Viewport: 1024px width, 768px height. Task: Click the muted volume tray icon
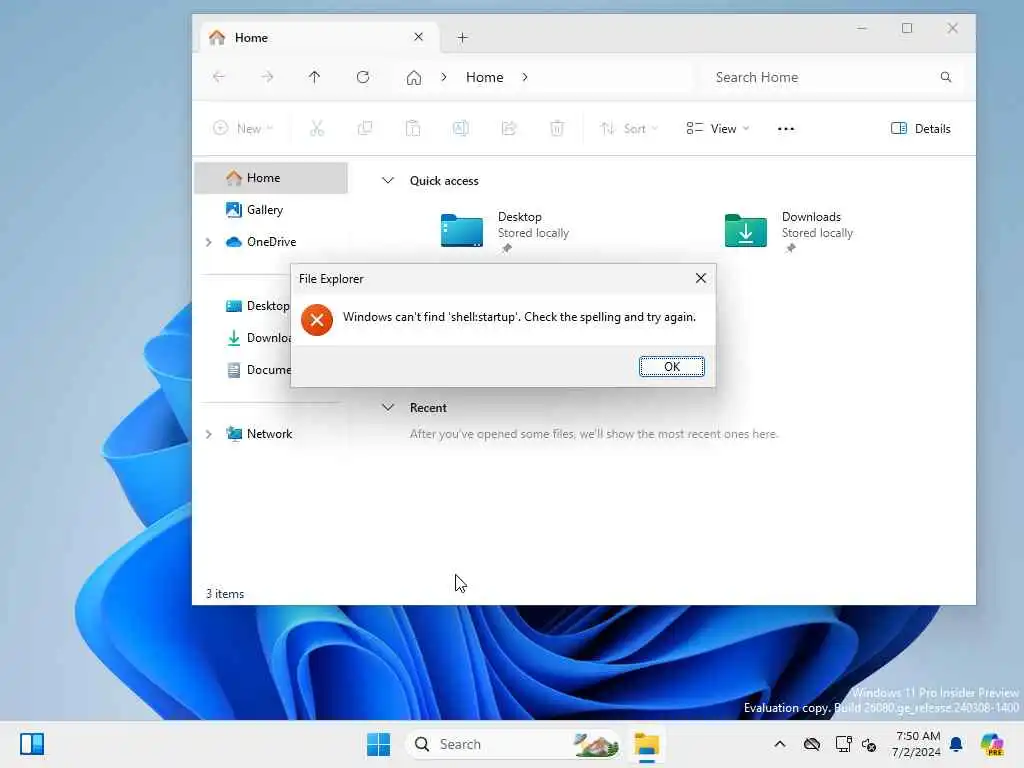[x=869, y=744]
